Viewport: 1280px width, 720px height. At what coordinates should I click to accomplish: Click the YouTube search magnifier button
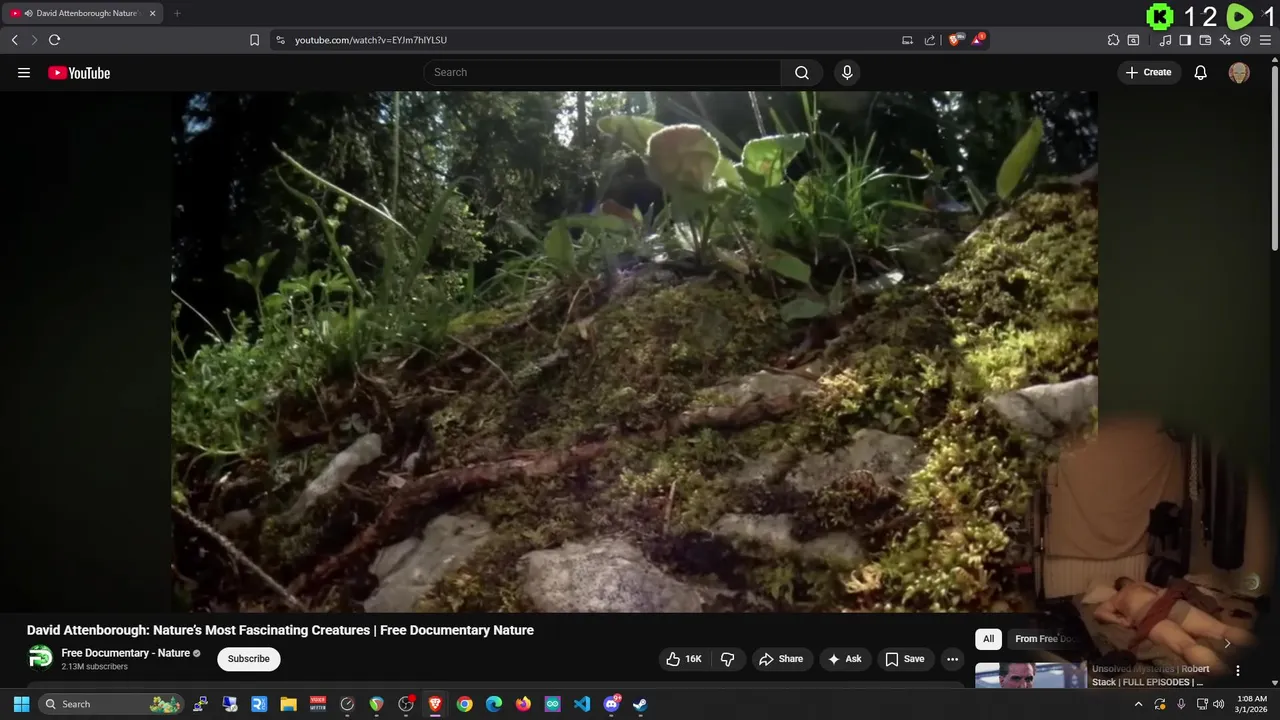802,72
